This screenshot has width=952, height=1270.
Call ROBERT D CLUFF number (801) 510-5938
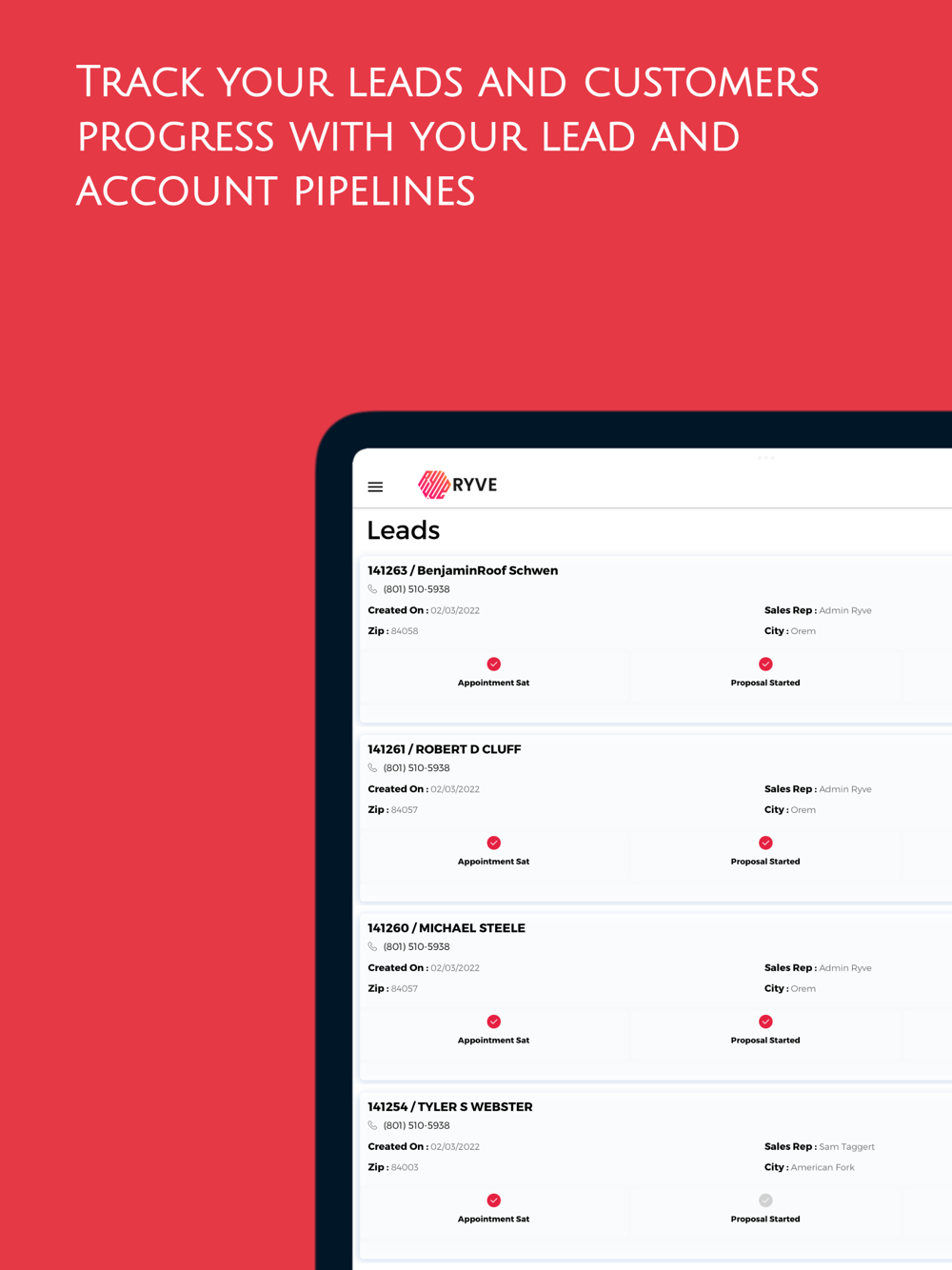click(x=416, y=768)
